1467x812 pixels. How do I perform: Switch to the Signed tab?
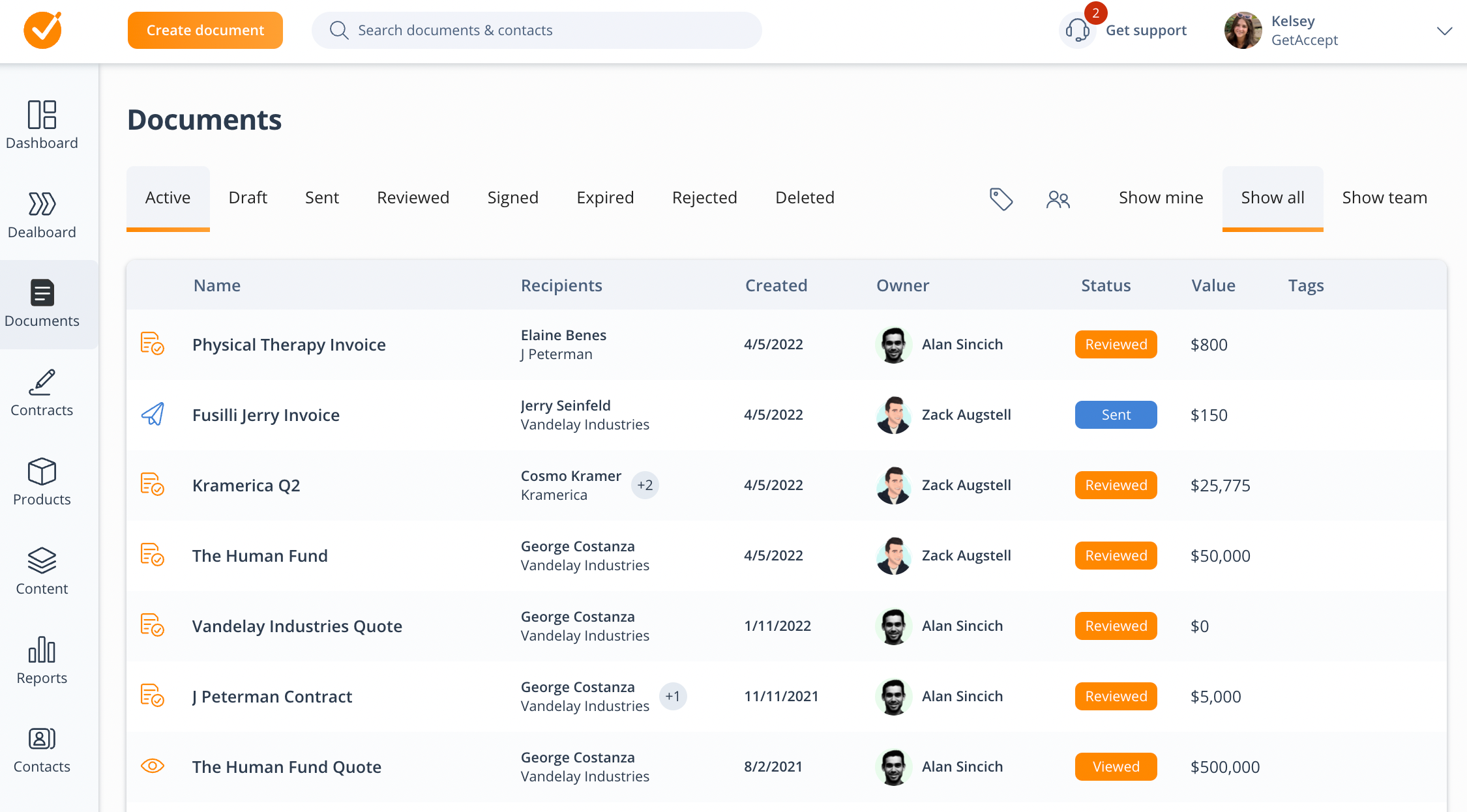(512, 197)
